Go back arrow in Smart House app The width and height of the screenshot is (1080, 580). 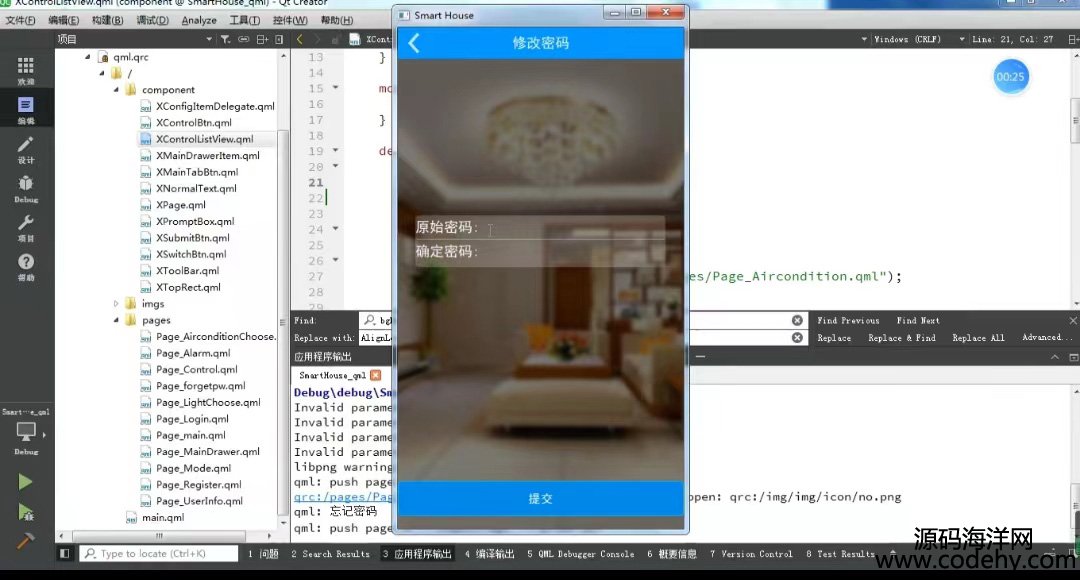[x=414, y=43]
